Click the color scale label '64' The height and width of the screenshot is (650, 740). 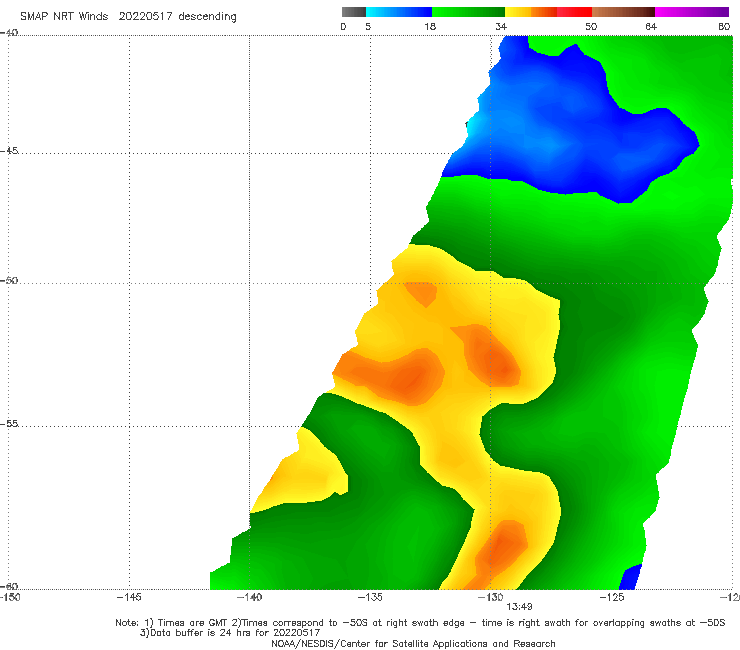[651, 26]
